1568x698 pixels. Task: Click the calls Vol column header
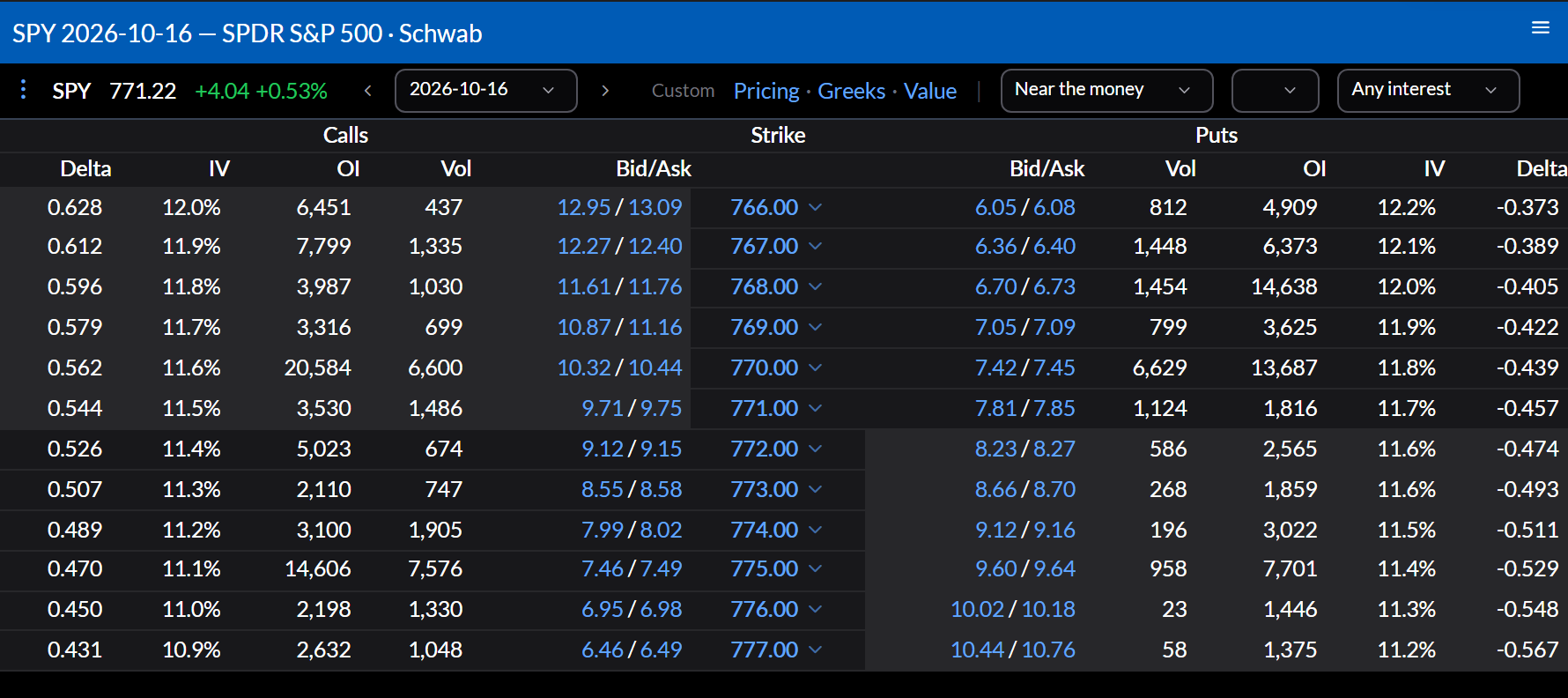tap(456, 168)
